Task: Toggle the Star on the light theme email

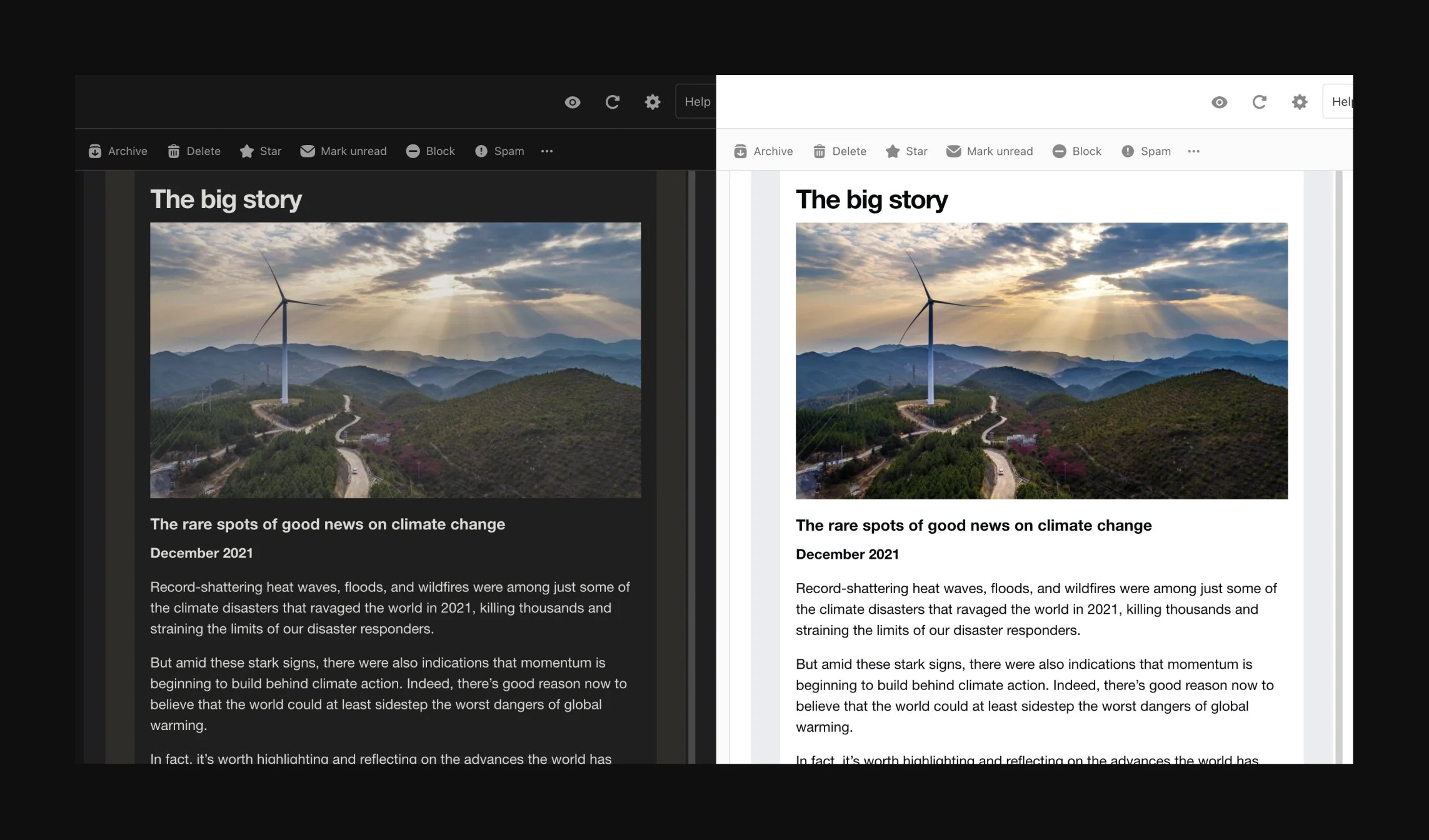Action: click(x=906, y=151)
